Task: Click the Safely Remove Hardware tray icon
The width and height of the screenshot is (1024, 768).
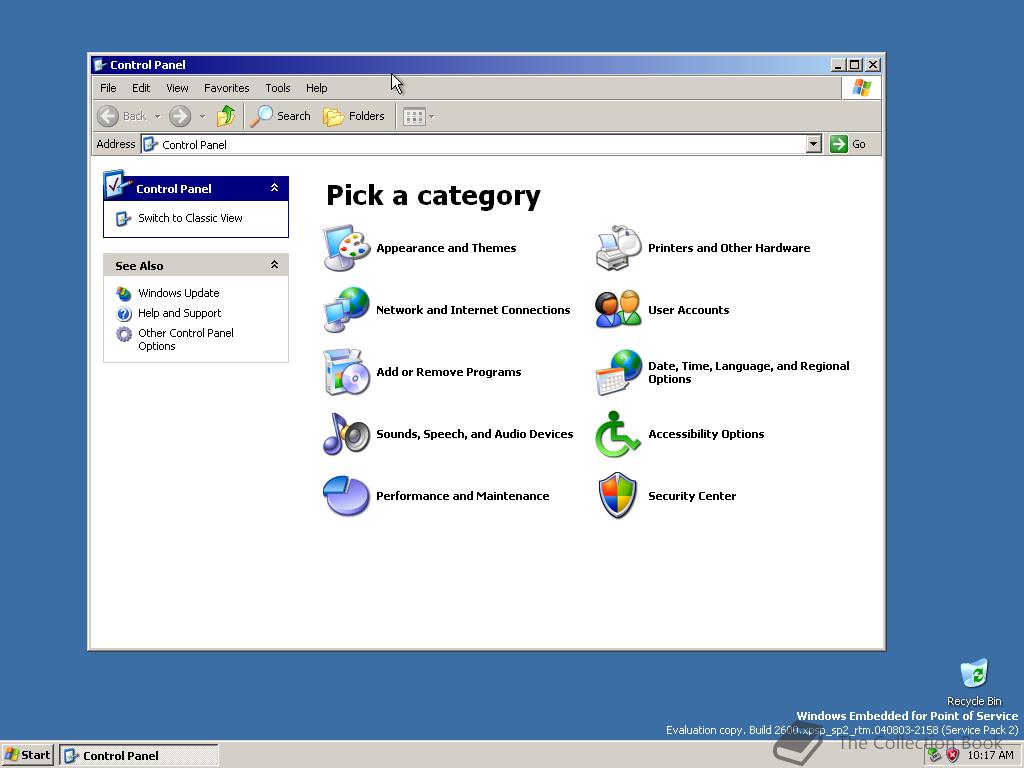Action: (x=935, y=756)
